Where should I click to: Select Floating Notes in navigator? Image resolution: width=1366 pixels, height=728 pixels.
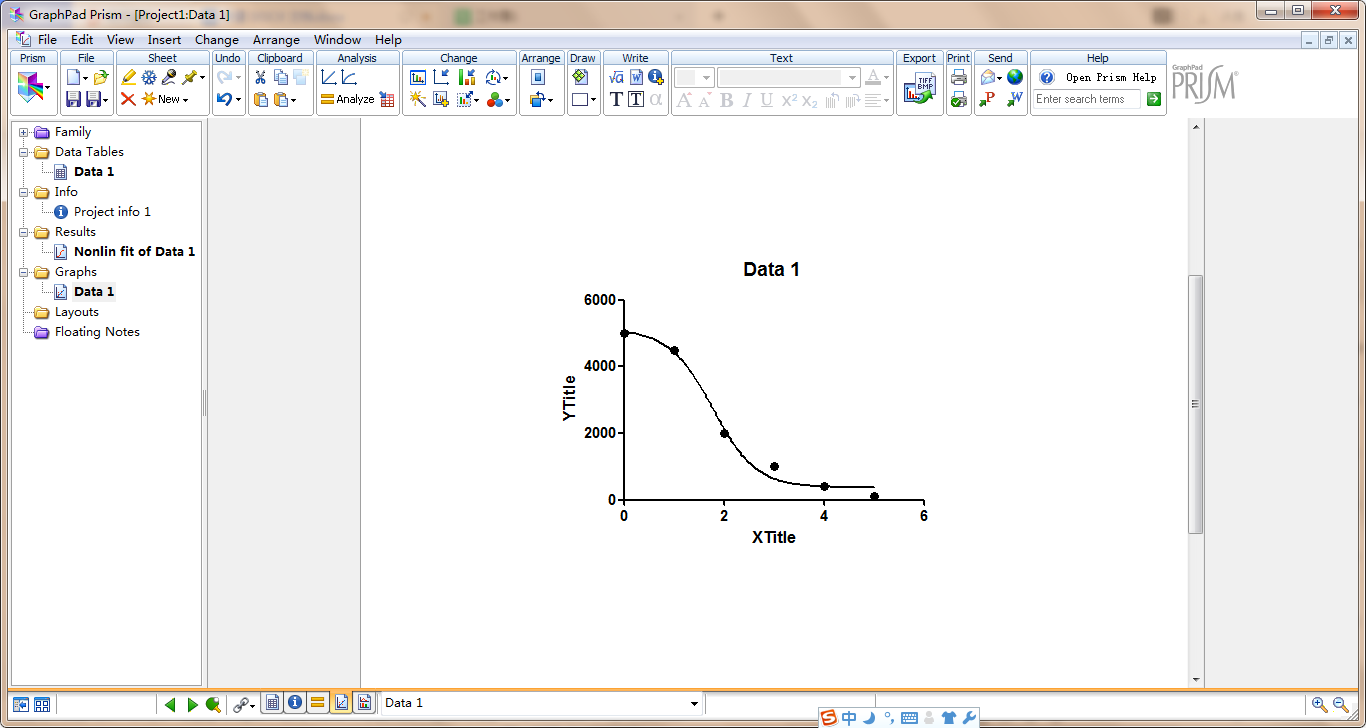click(97, 332)
